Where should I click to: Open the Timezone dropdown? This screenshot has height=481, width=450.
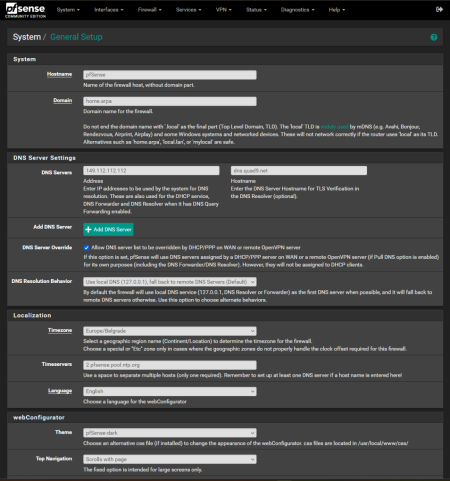[170, 331]
